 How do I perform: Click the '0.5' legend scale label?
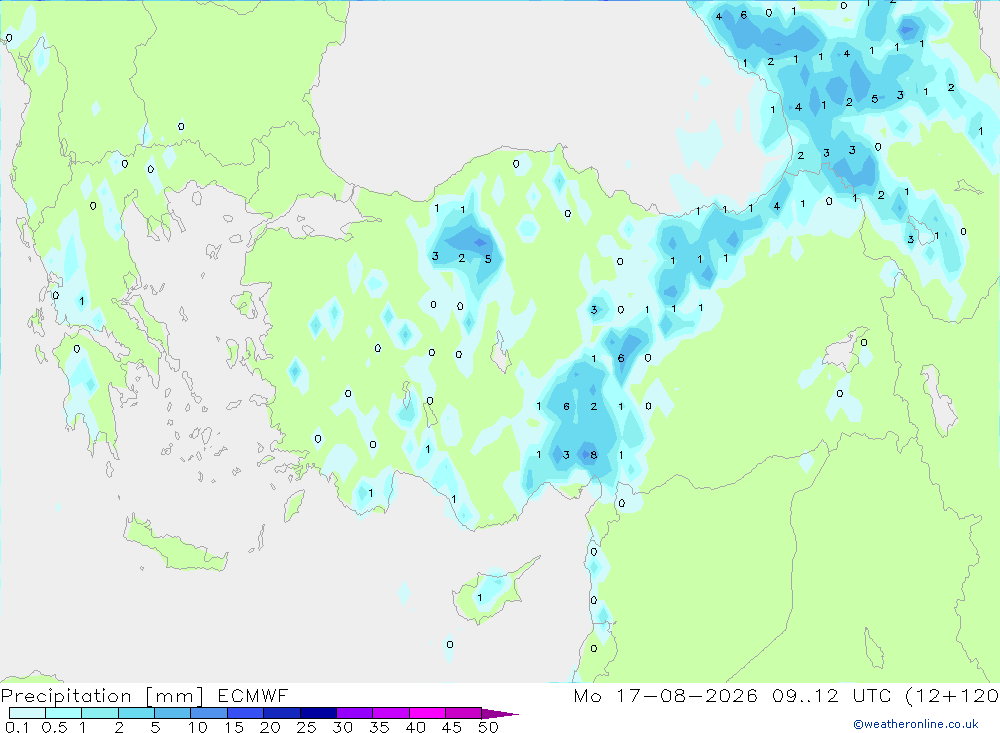coord(54,727)
